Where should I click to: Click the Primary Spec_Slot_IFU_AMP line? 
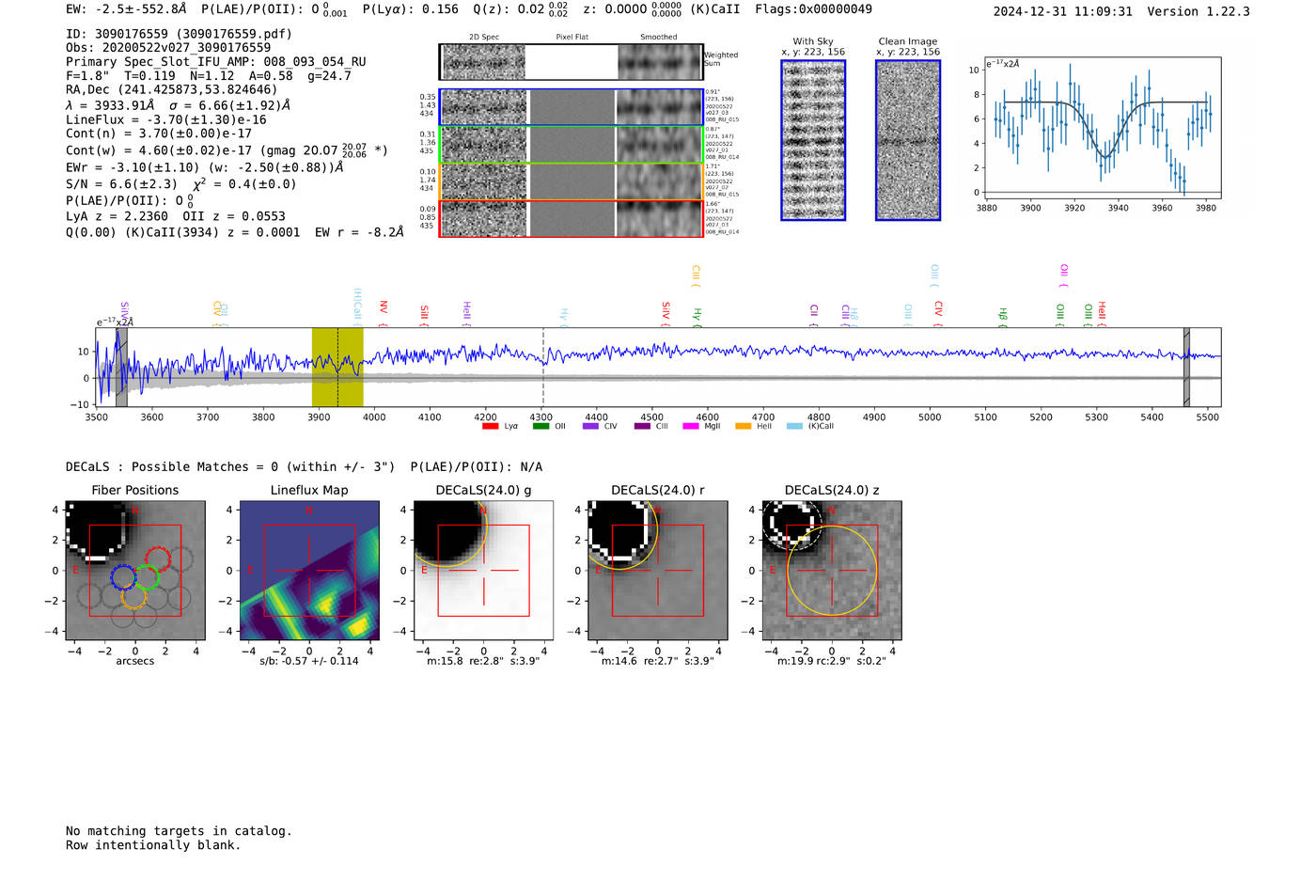click(x=216, y=62)
